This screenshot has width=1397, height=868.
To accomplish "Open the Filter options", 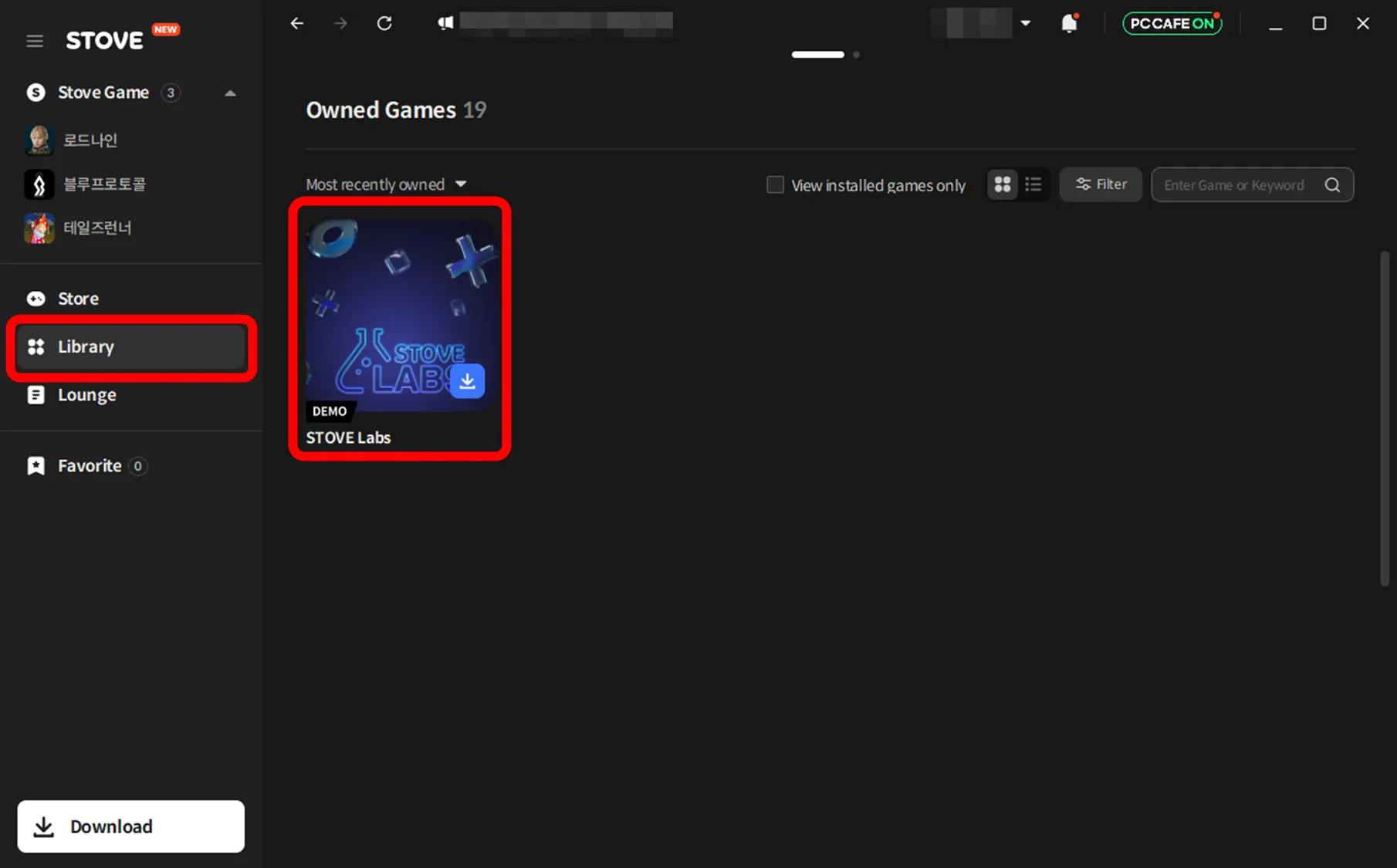I will pyautogui.click(x=1101, y=184).
